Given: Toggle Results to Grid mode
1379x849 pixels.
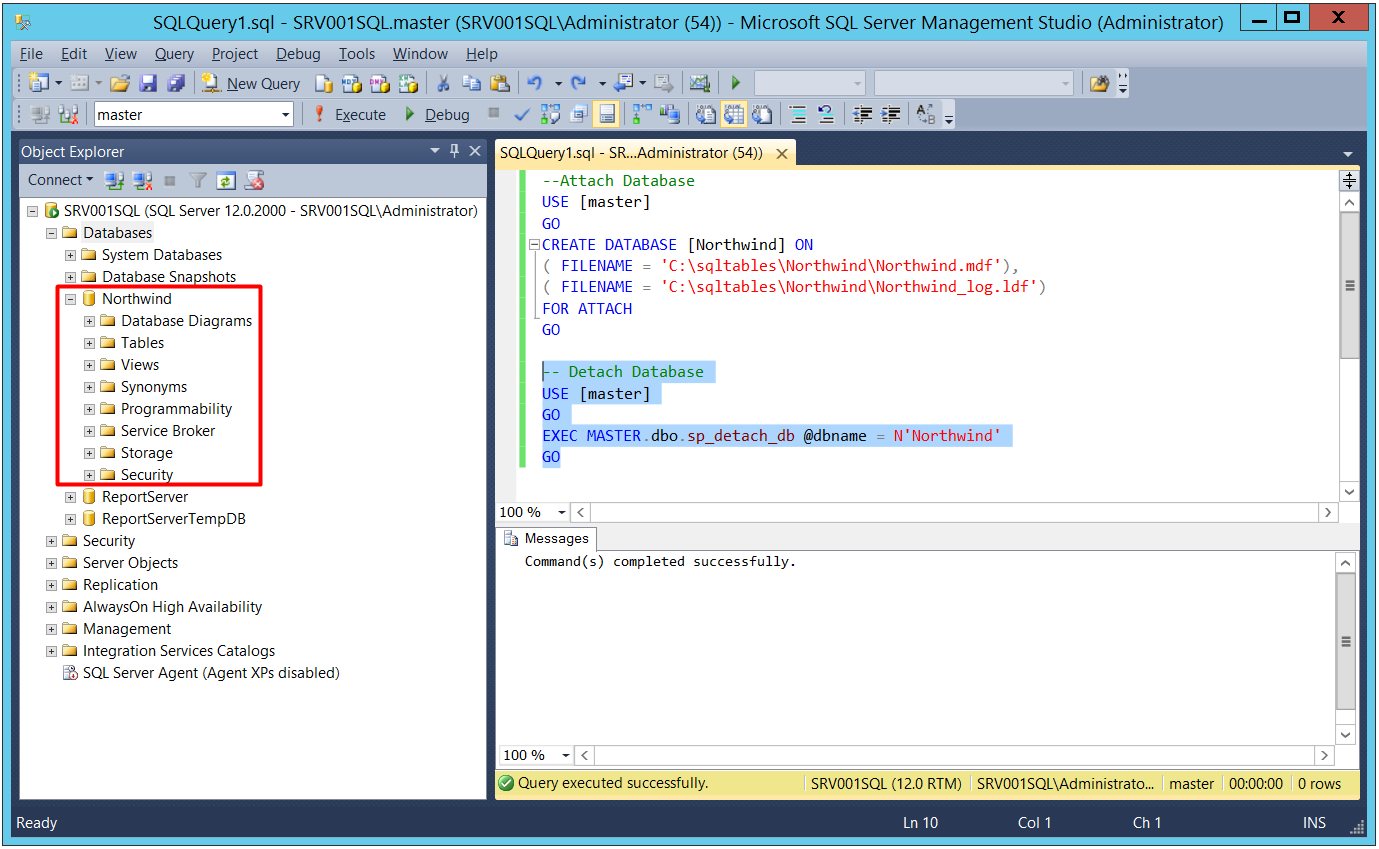Looking at the screenshot, I should 734,114.
